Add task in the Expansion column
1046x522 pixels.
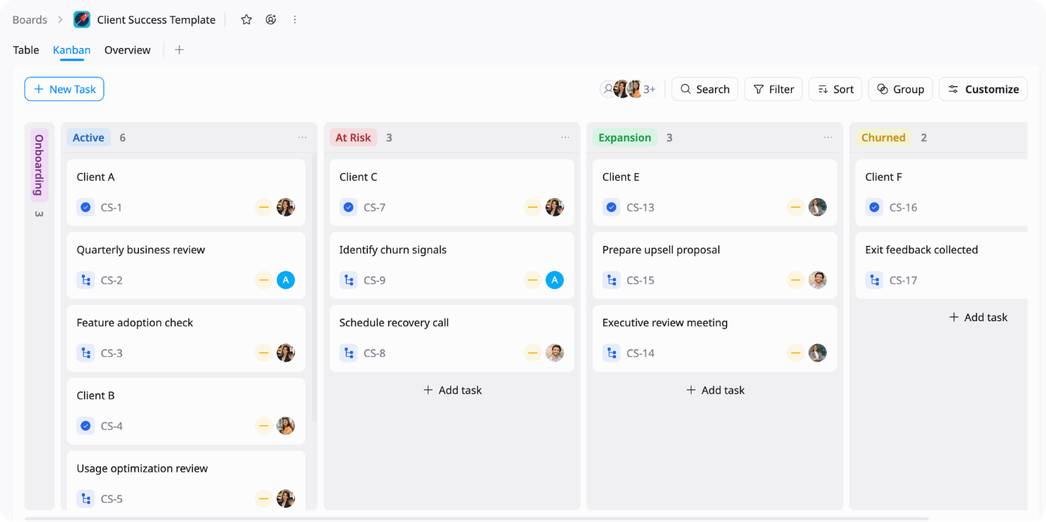(x=715, y=390)
